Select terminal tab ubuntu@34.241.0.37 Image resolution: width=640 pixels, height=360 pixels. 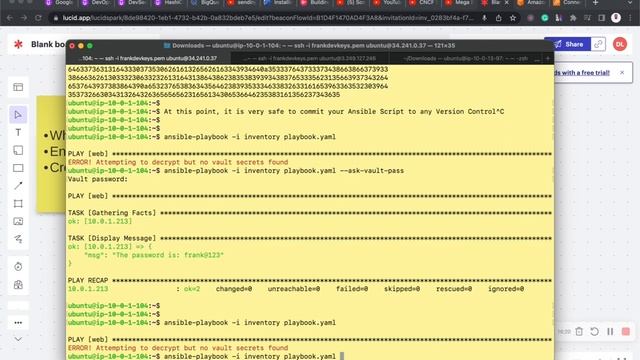tap(149, 58)
